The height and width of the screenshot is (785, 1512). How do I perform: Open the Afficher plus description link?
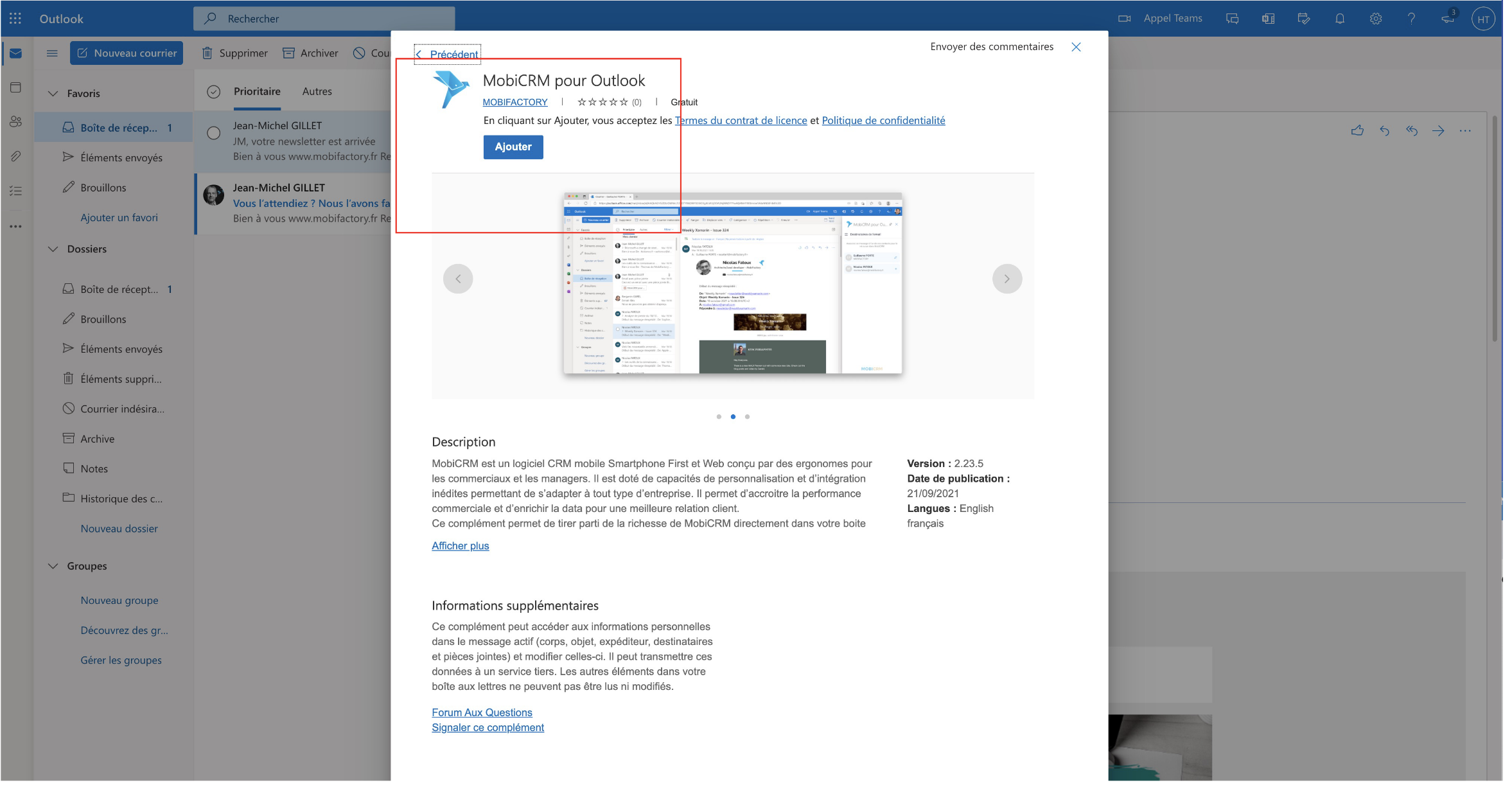coord(460,546)
